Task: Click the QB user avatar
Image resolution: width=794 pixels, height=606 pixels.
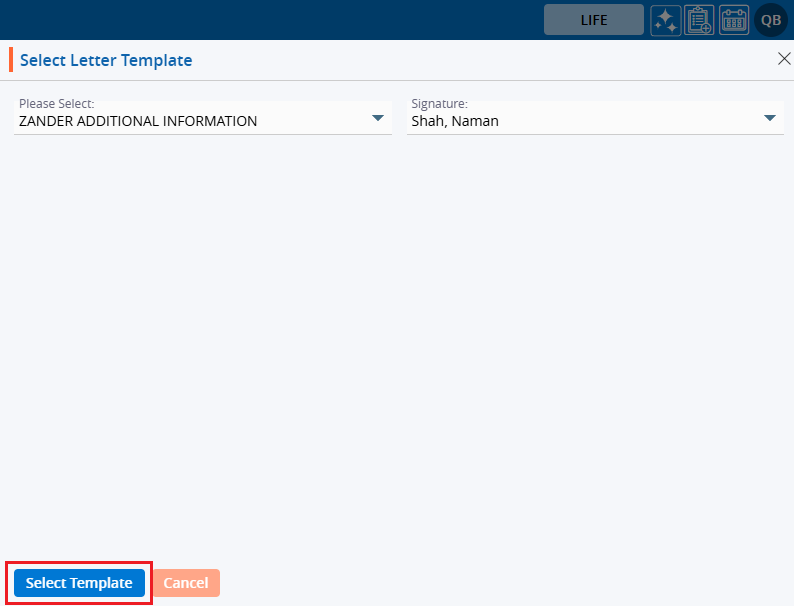Action: [771, 20]
